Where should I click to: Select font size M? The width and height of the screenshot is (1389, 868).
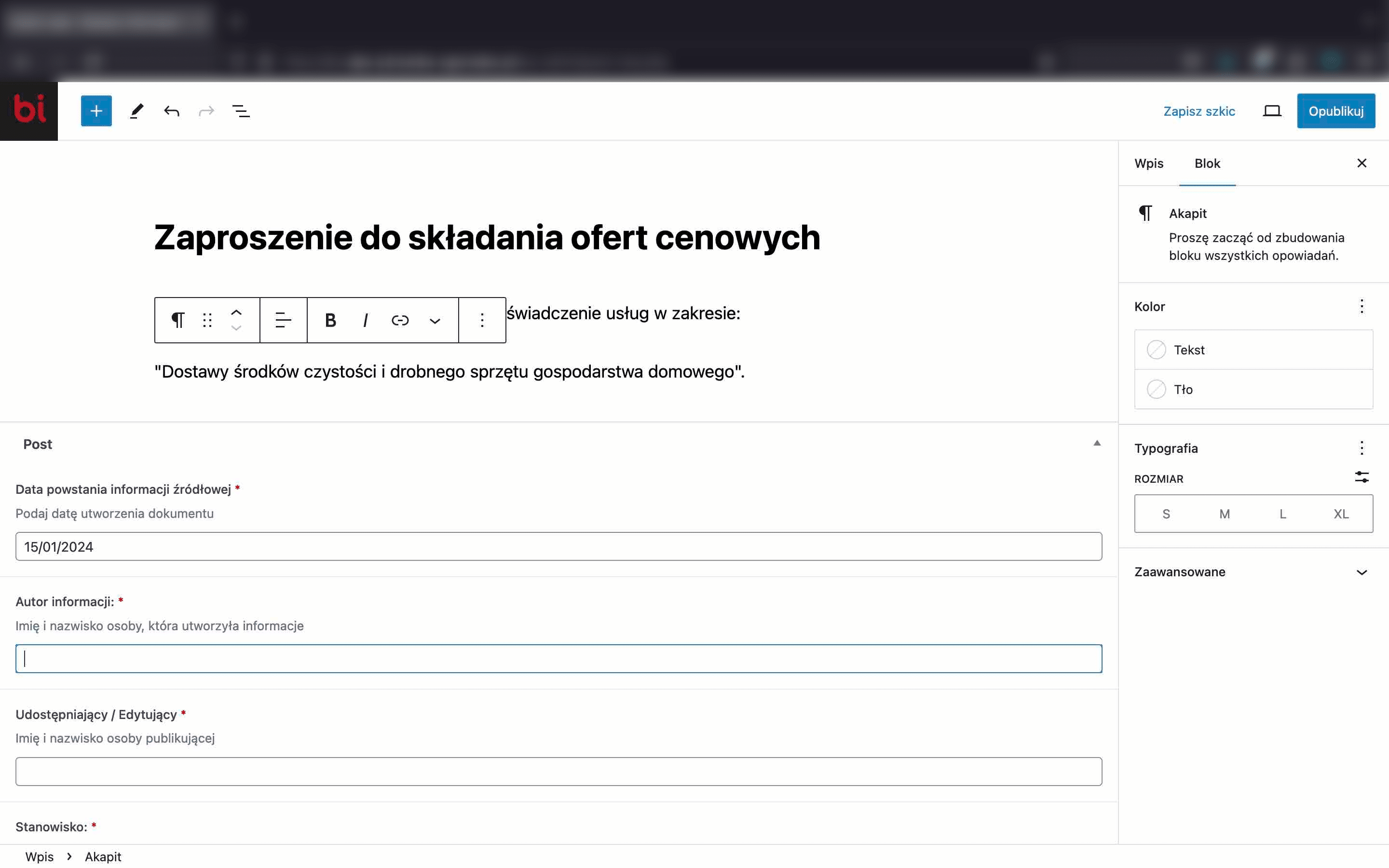pyautogui.click(x=1224, y=514)
